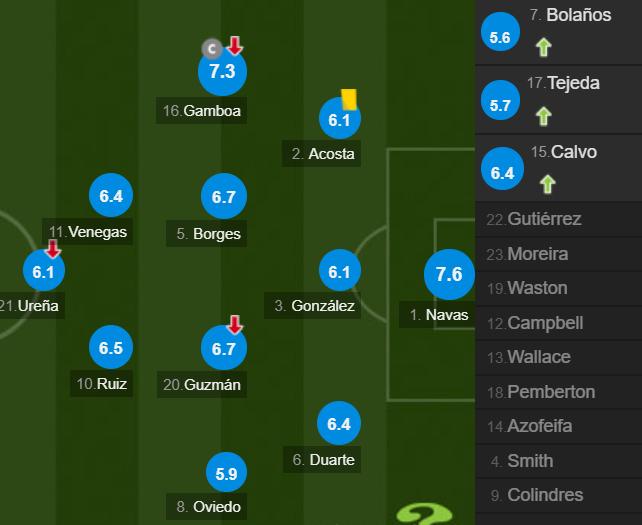Viewport: 642px width, 525px height.
Task: Click Gamboa's red substituted-off arrow icon
Action: [x=235, y=45]
